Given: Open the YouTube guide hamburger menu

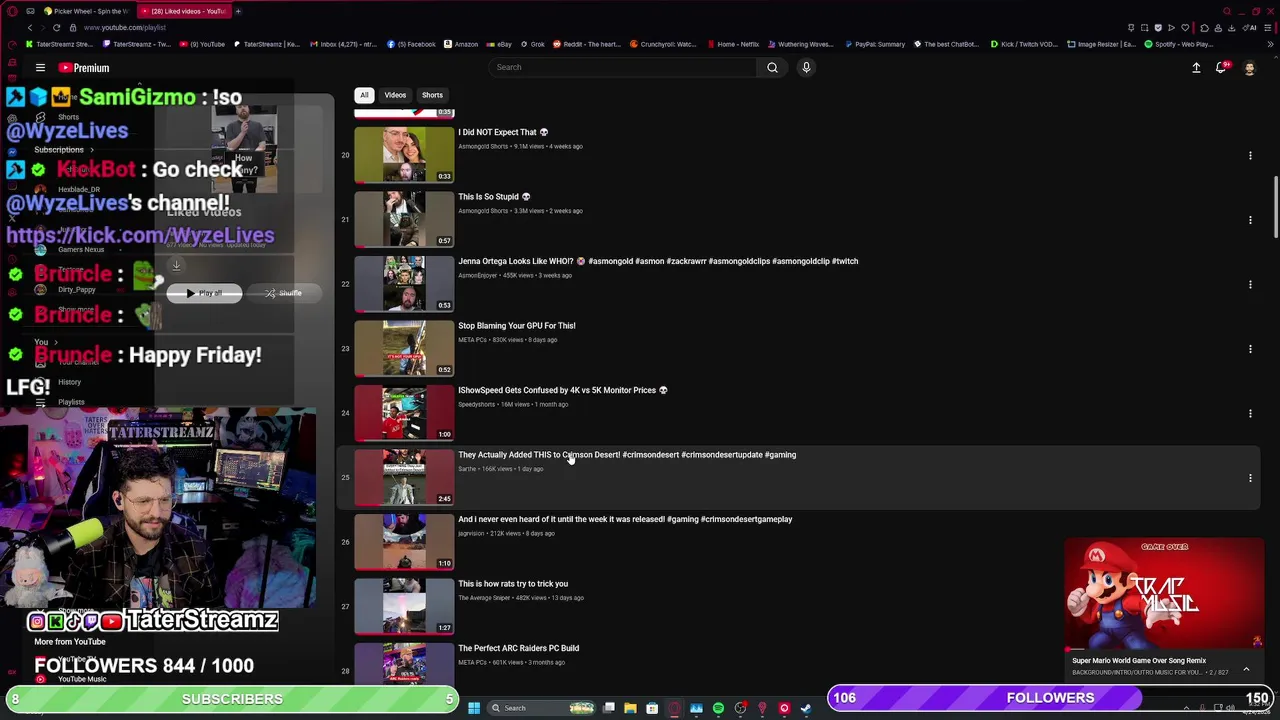Looking at the screenshot, I should pos(40,68).
